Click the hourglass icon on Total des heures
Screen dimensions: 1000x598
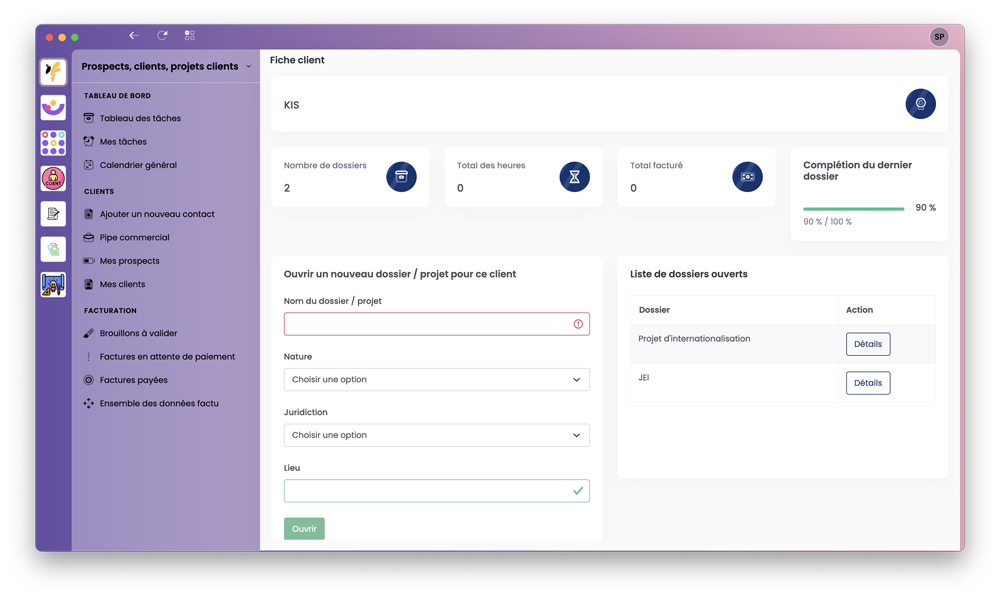[574, 177]
